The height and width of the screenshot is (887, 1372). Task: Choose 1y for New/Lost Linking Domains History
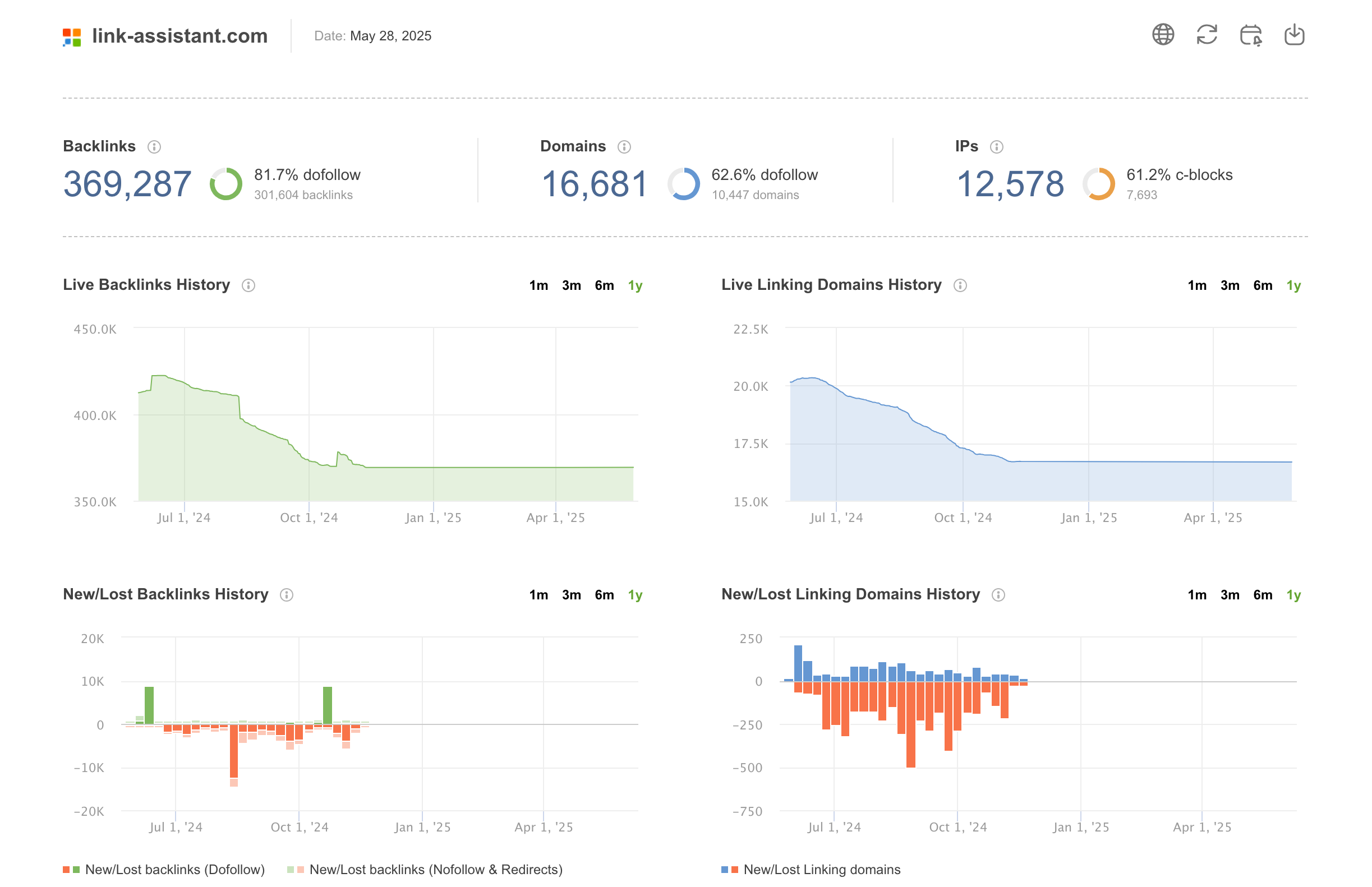tap(1293, 595)
